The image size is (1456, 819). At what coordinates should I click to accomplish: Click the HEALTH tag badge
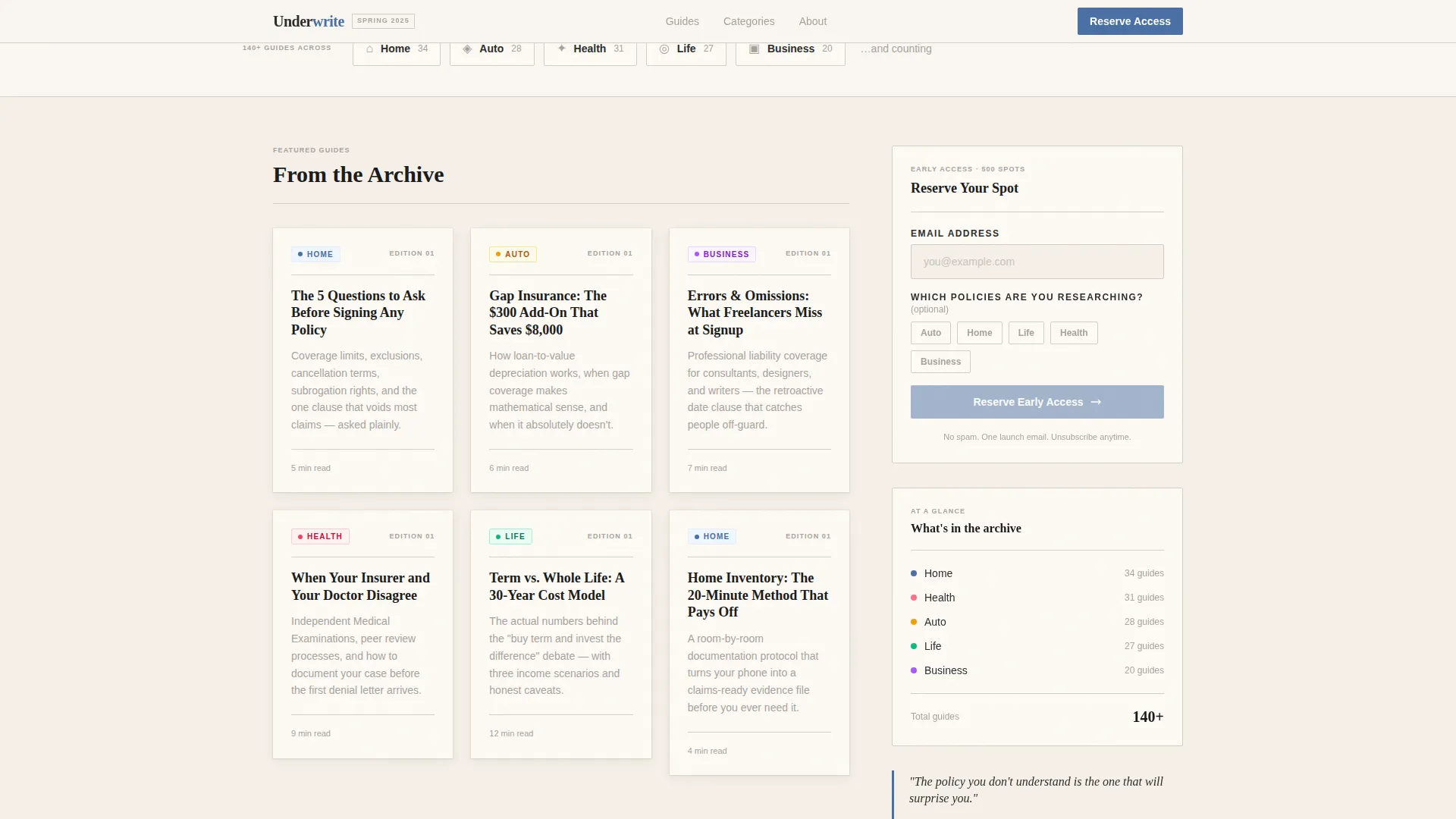pyautogui.click(x=320, y=536)
